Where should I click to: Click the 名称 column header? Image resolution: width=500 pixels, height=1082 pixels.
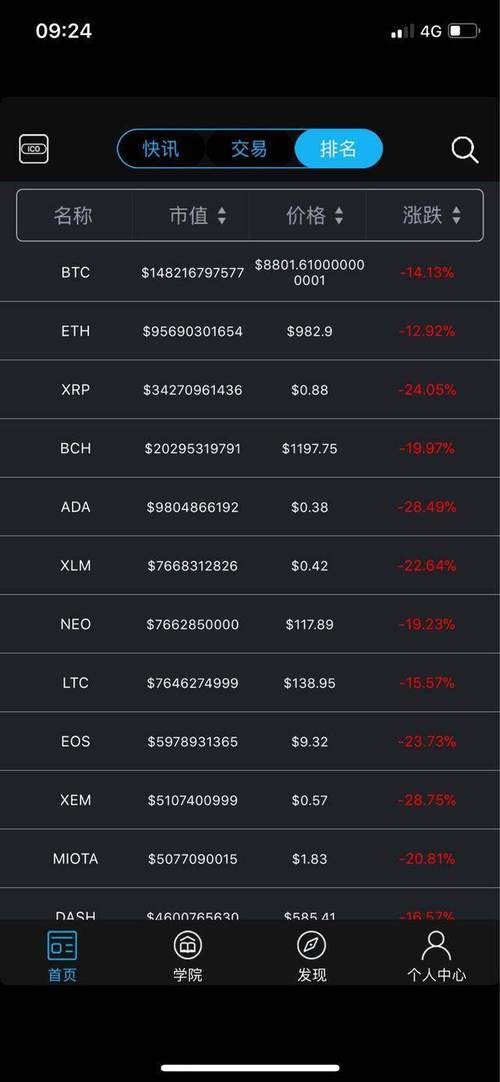pos(73,216)
